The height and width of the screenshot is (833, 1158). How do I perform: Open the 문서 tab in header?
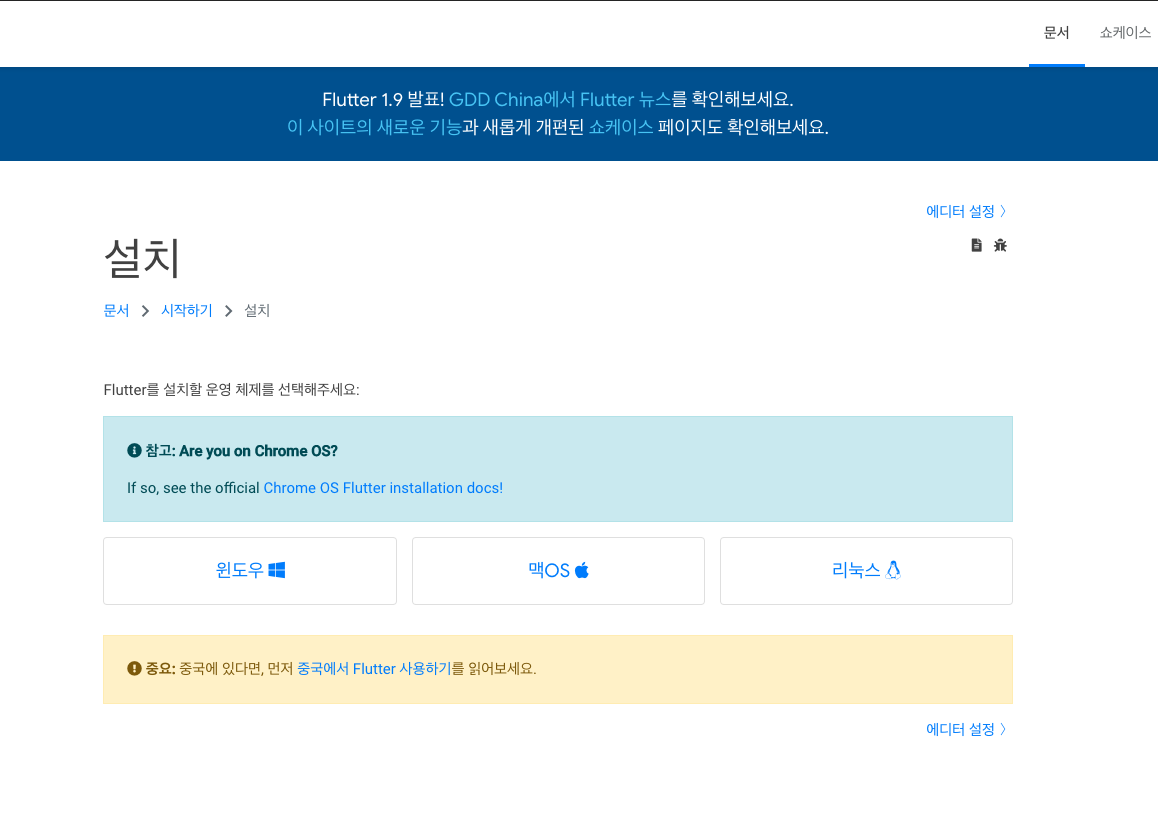coord(1056,32)
